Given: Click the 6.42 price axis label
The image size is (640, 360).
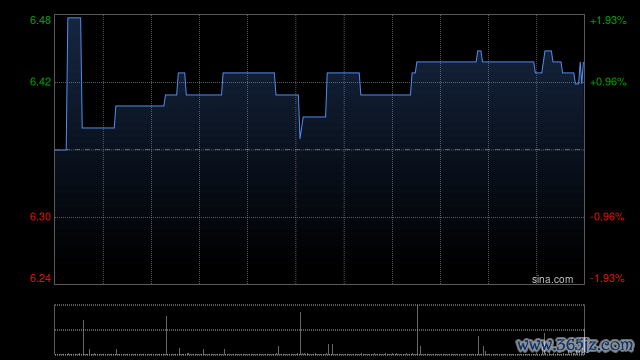Looking at the screenshot, I should (40, 82).
